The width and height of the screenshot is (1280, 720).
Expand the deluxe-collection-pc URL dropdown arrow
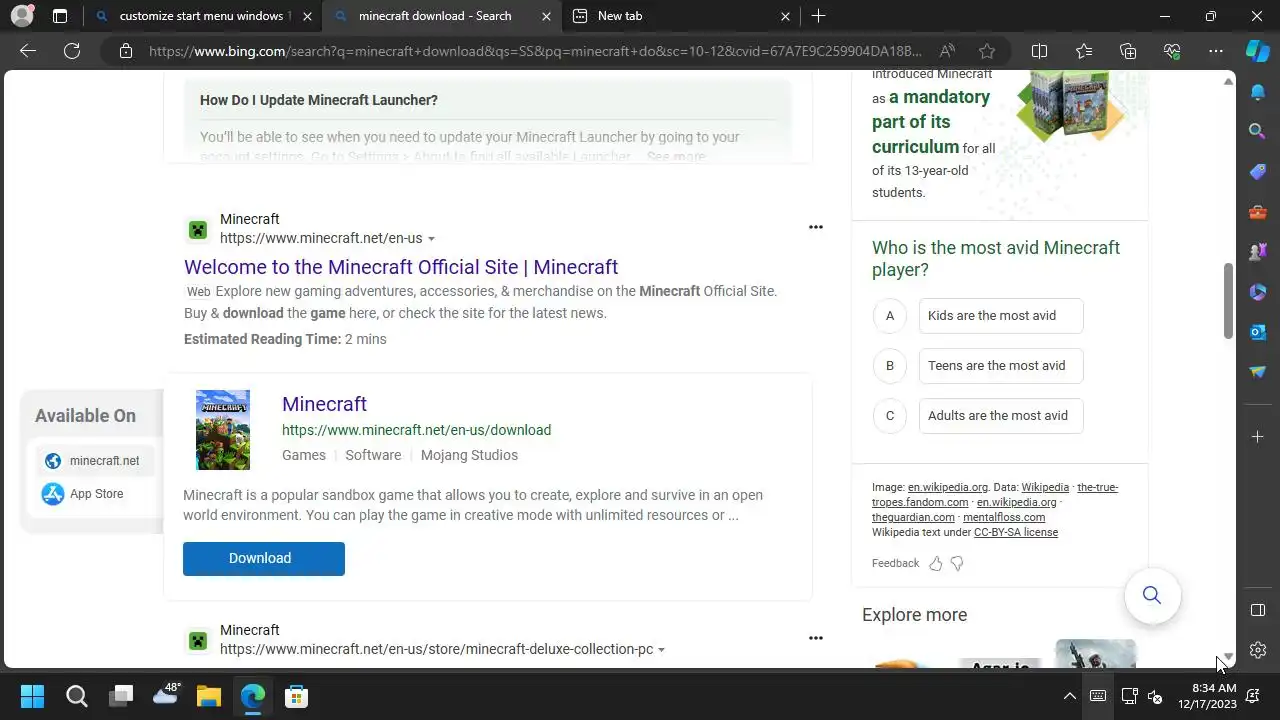(x=661, y=650)
